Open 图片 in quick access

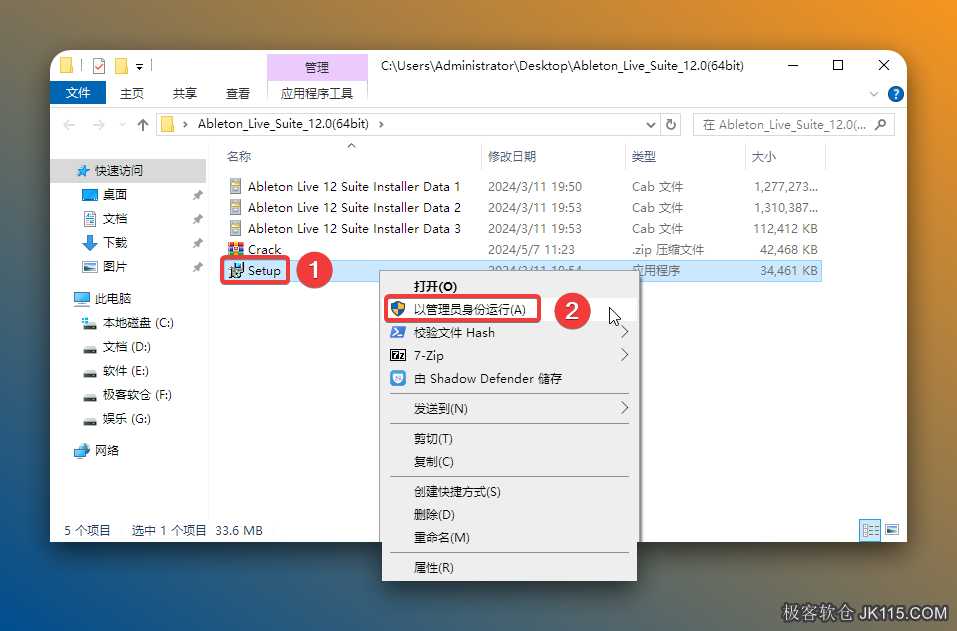(x=115, y=267)
